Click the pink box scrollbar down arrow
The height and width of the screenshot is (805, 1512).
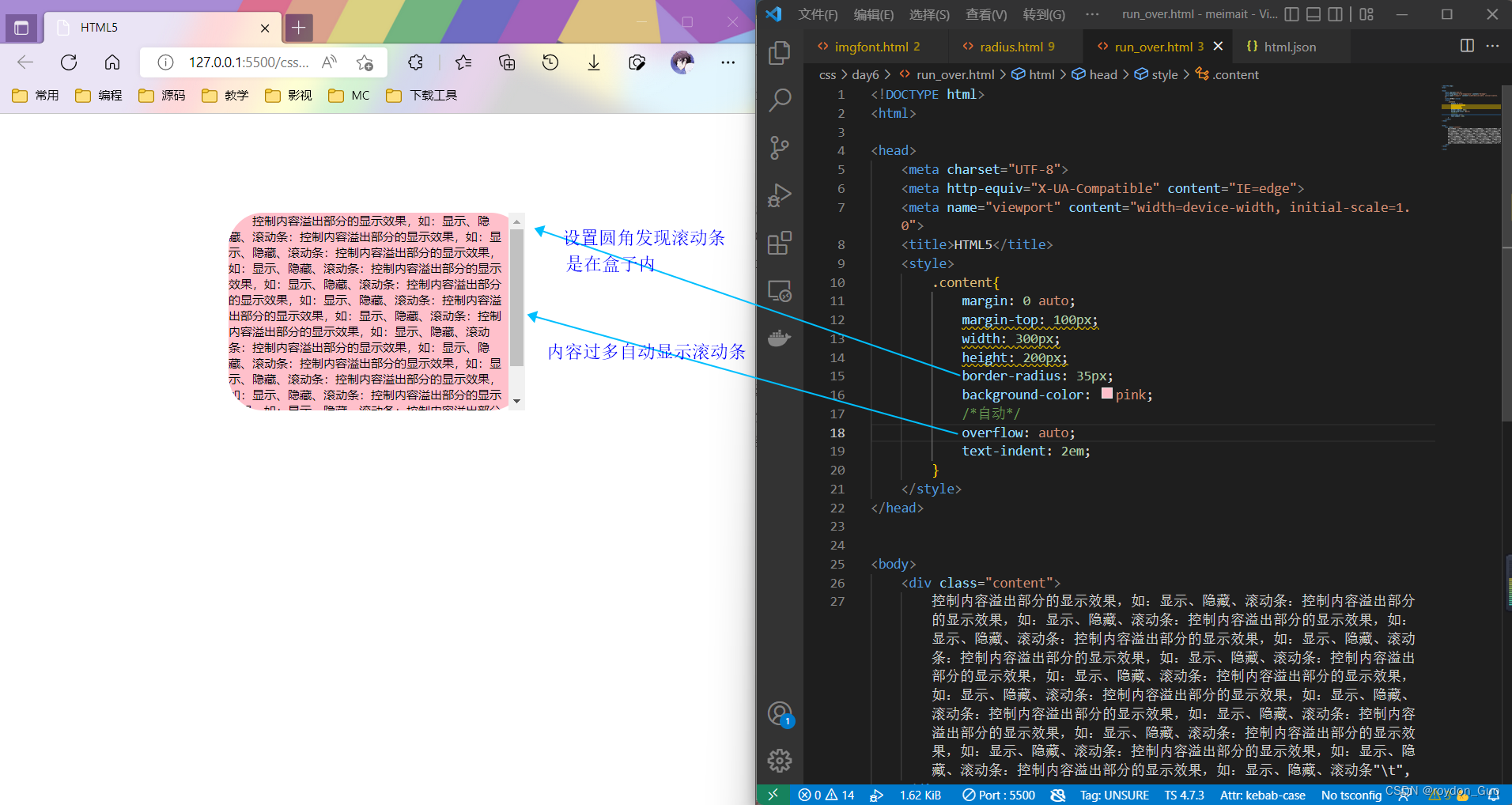(x=517, y=401)
